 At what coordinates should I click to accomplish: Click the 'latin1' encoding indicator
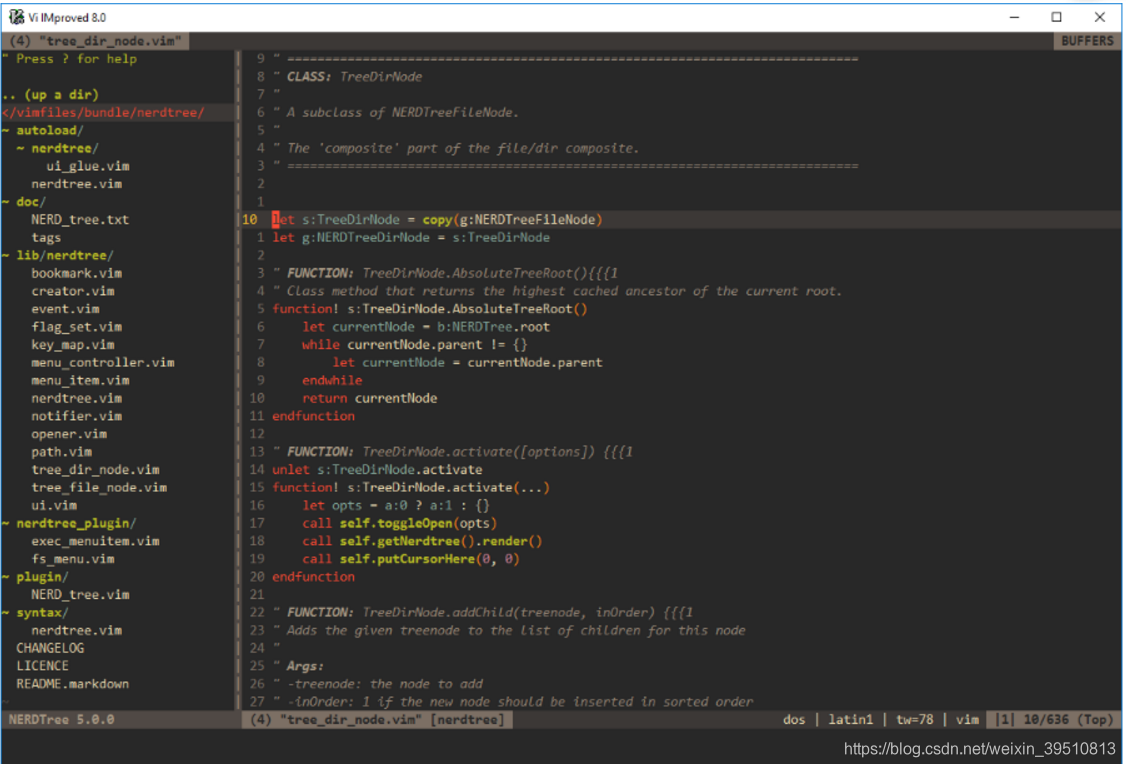click(851, 720)
